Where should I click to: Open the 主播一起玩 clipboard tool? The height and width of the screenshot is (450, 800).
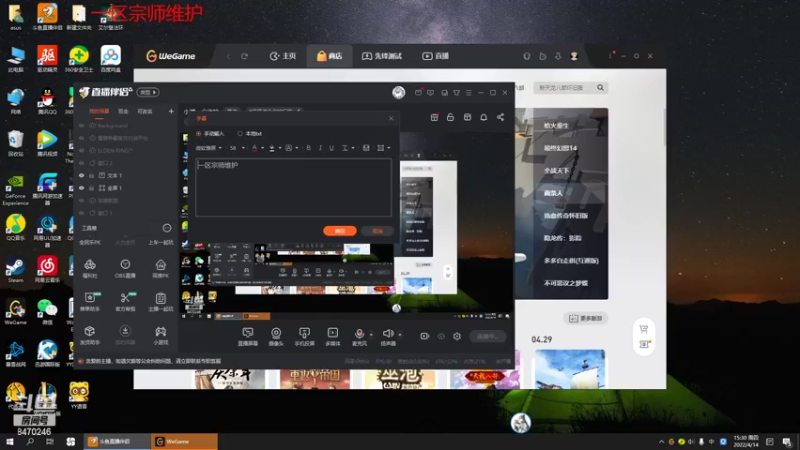point(160,301)
